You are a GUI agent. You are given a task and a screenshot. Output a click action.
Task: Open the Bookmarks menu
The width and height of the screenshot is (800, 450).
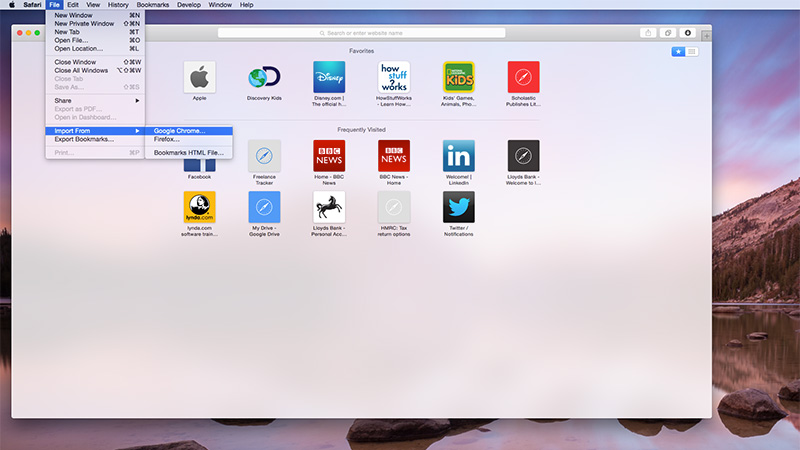153,5
